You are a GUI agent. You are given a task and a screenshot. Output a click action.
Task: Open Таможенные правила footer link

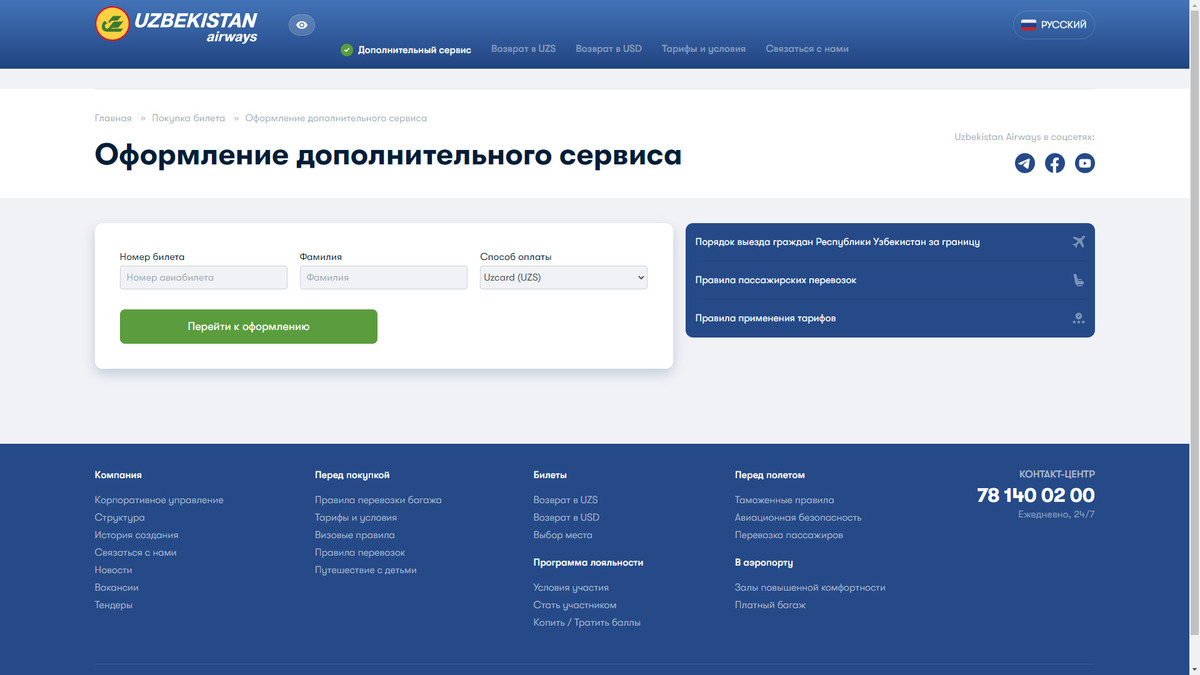click(x=784, y=500)
